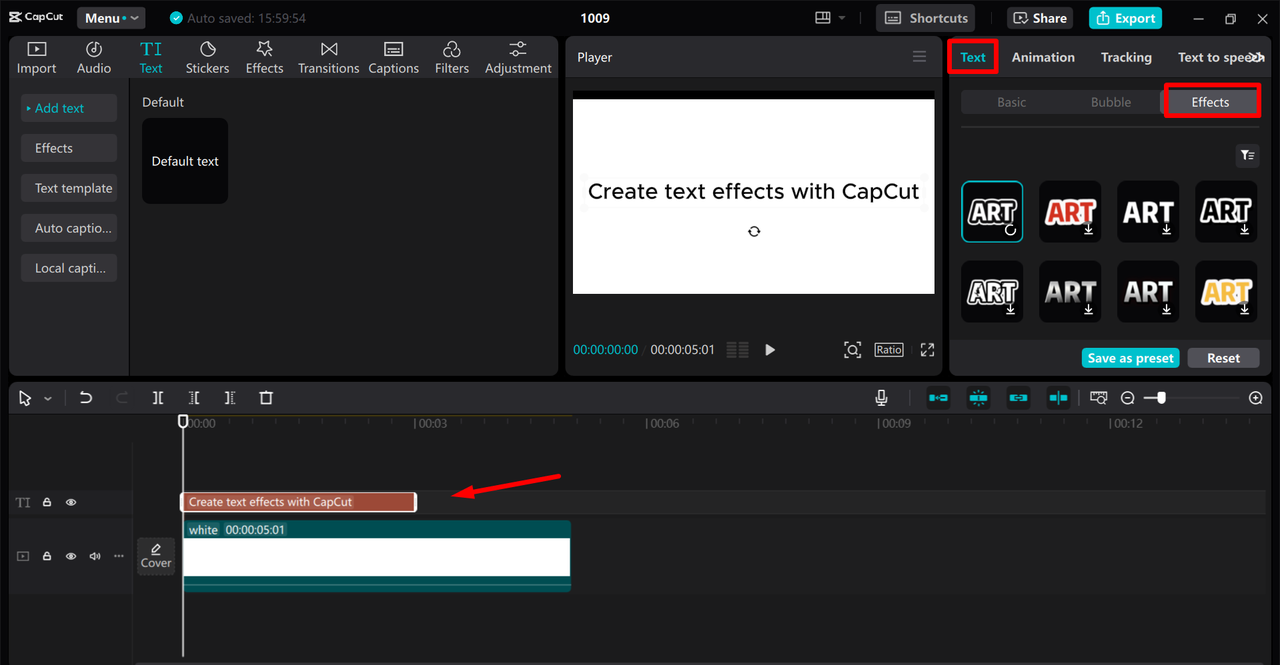Click the Delete left trim tool
This screenshot has height=665, width=1280.
tap(194, 398)
